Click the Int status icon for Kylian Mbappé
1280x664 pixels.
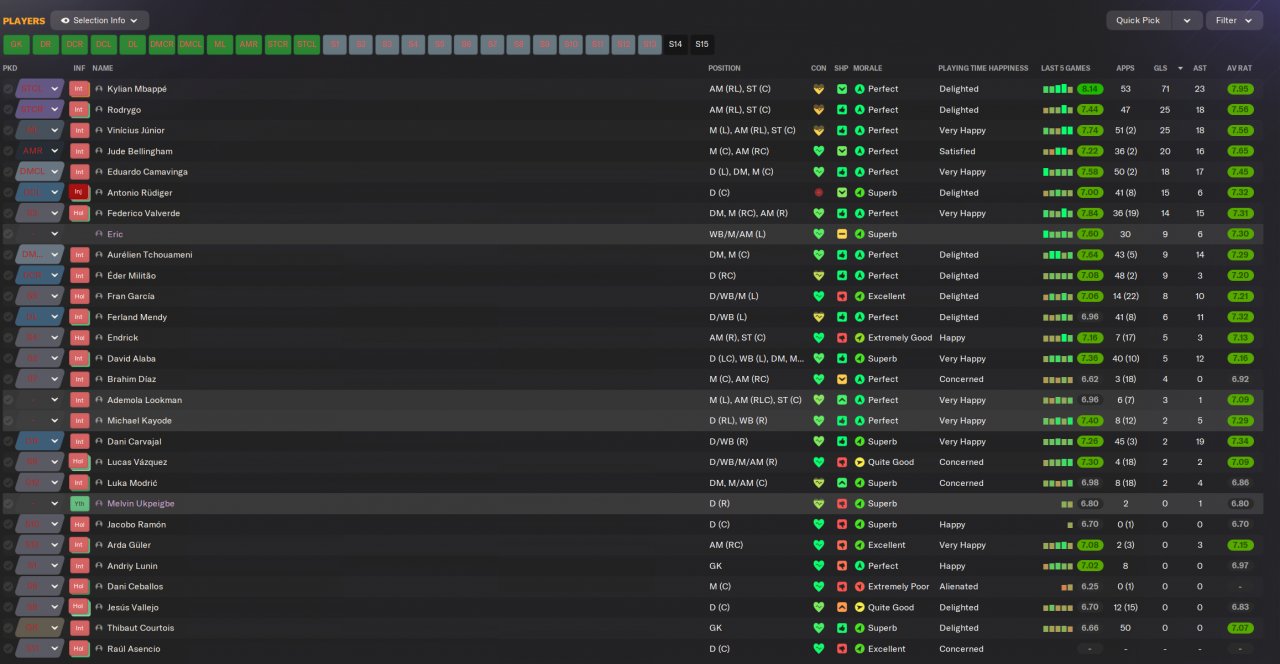[79, 89]
